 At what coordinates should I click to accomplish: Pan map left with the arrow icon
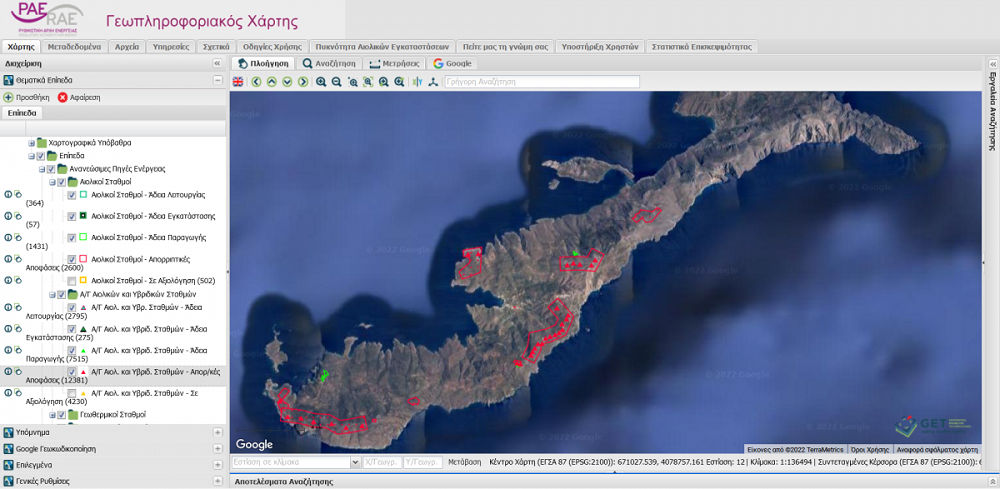click(256, 82)
